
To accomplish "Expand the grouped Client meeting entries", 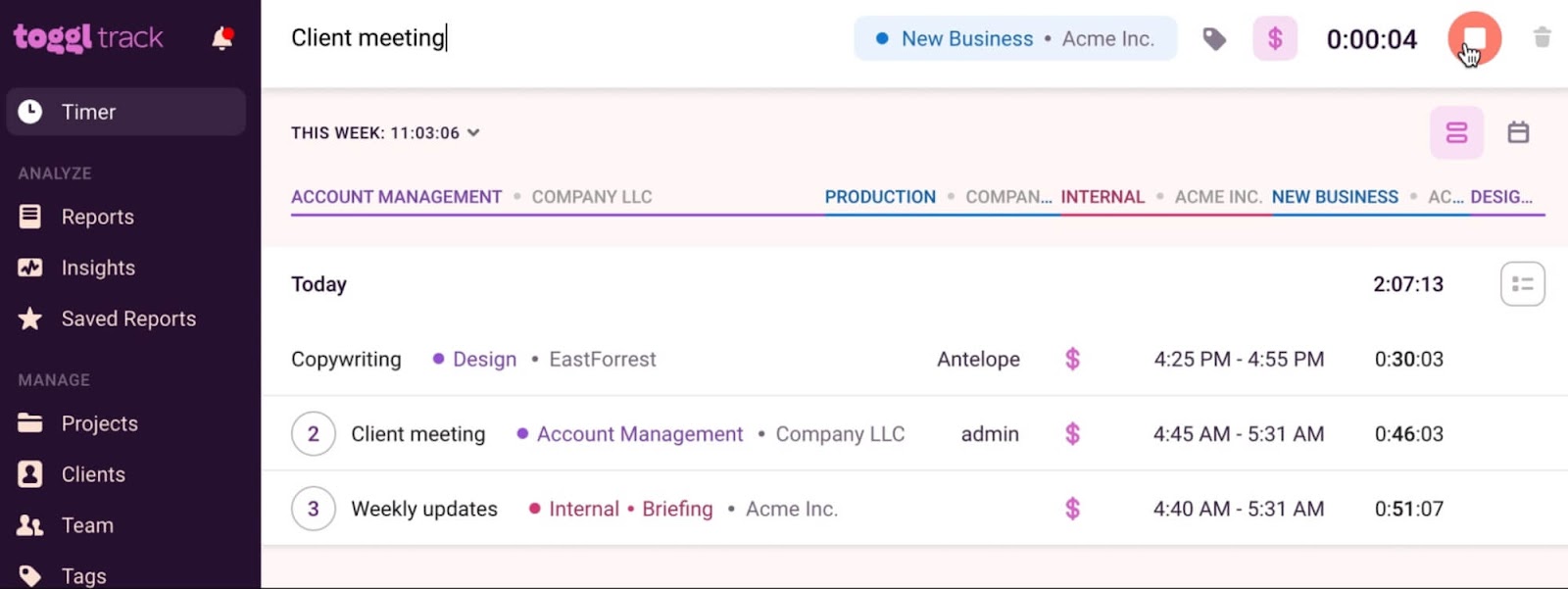I will point(312,433).
